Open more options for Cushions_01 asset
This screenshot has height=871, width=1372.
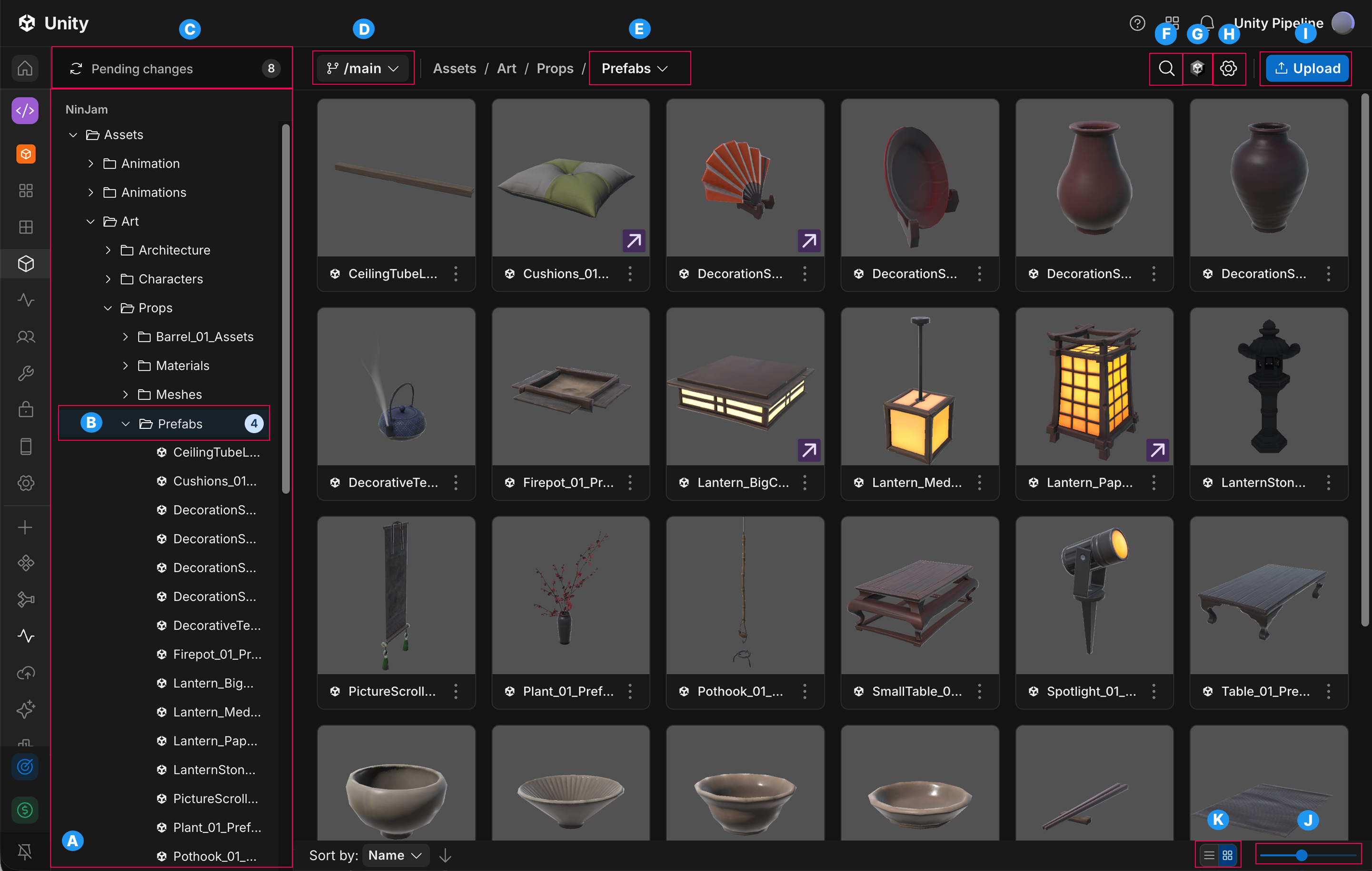coord(630,274)
